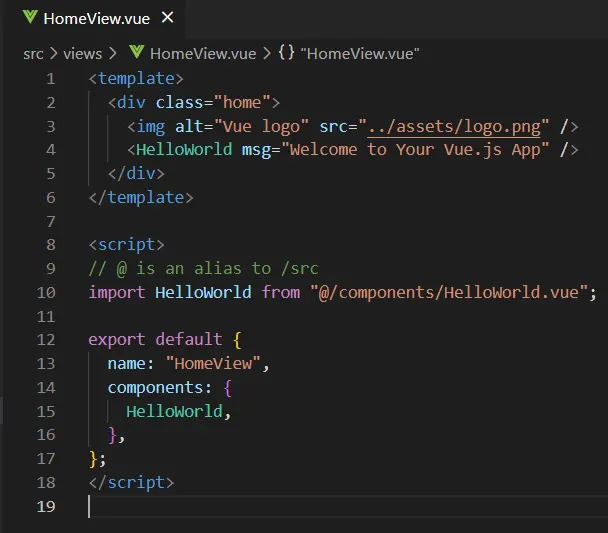608x533 pixels.
Task: Click the chevron between src and views
Action: (x=53, y=53)
